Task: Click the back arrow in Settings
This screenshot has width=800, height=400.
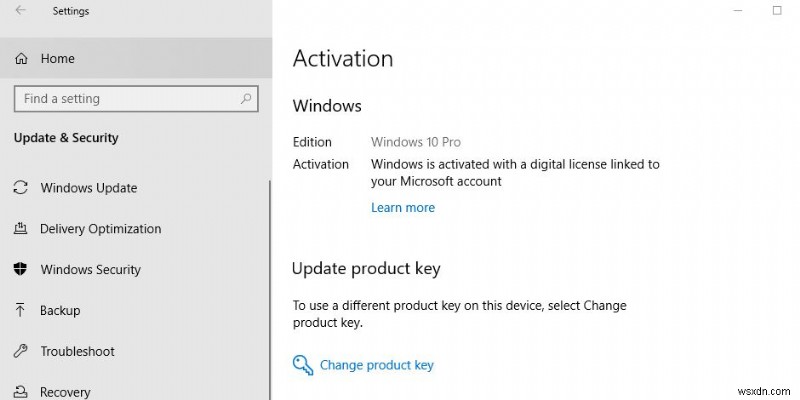Action: click(20, 10)
